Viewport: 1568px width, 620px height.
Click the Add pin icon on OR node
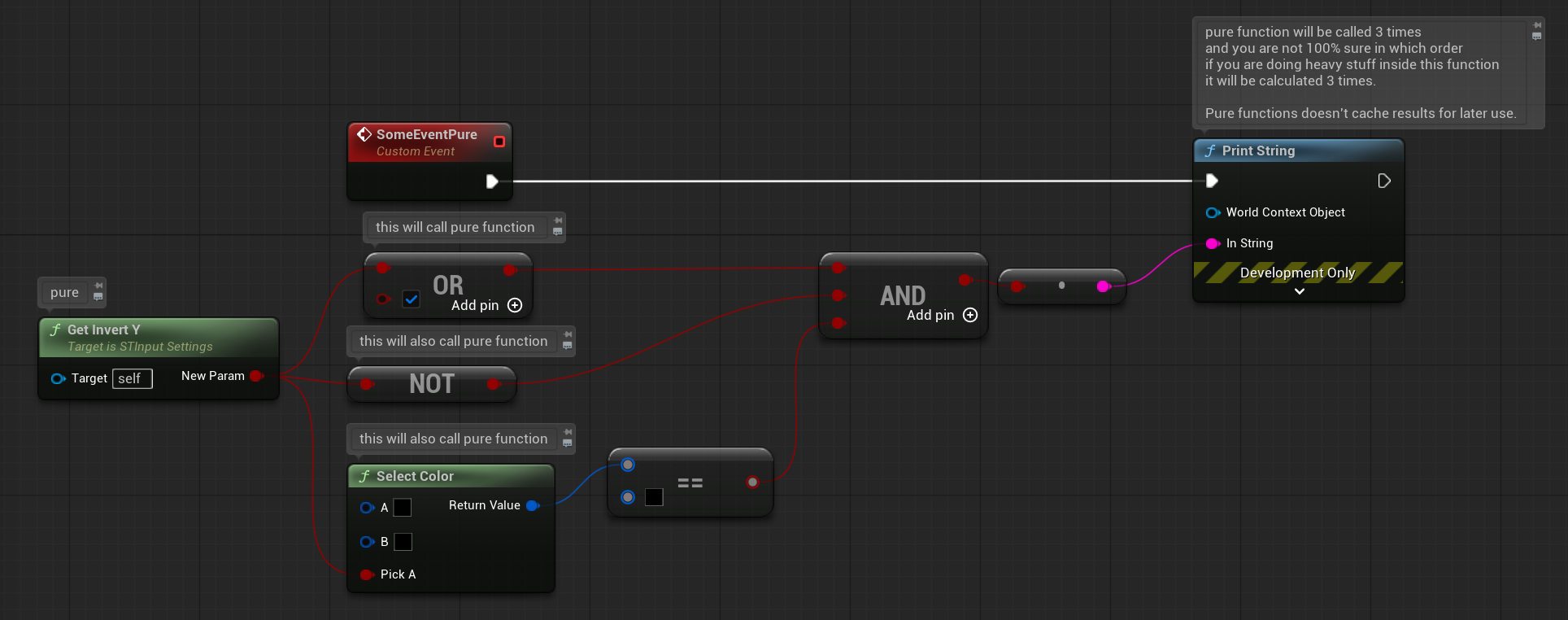point(515,305)
